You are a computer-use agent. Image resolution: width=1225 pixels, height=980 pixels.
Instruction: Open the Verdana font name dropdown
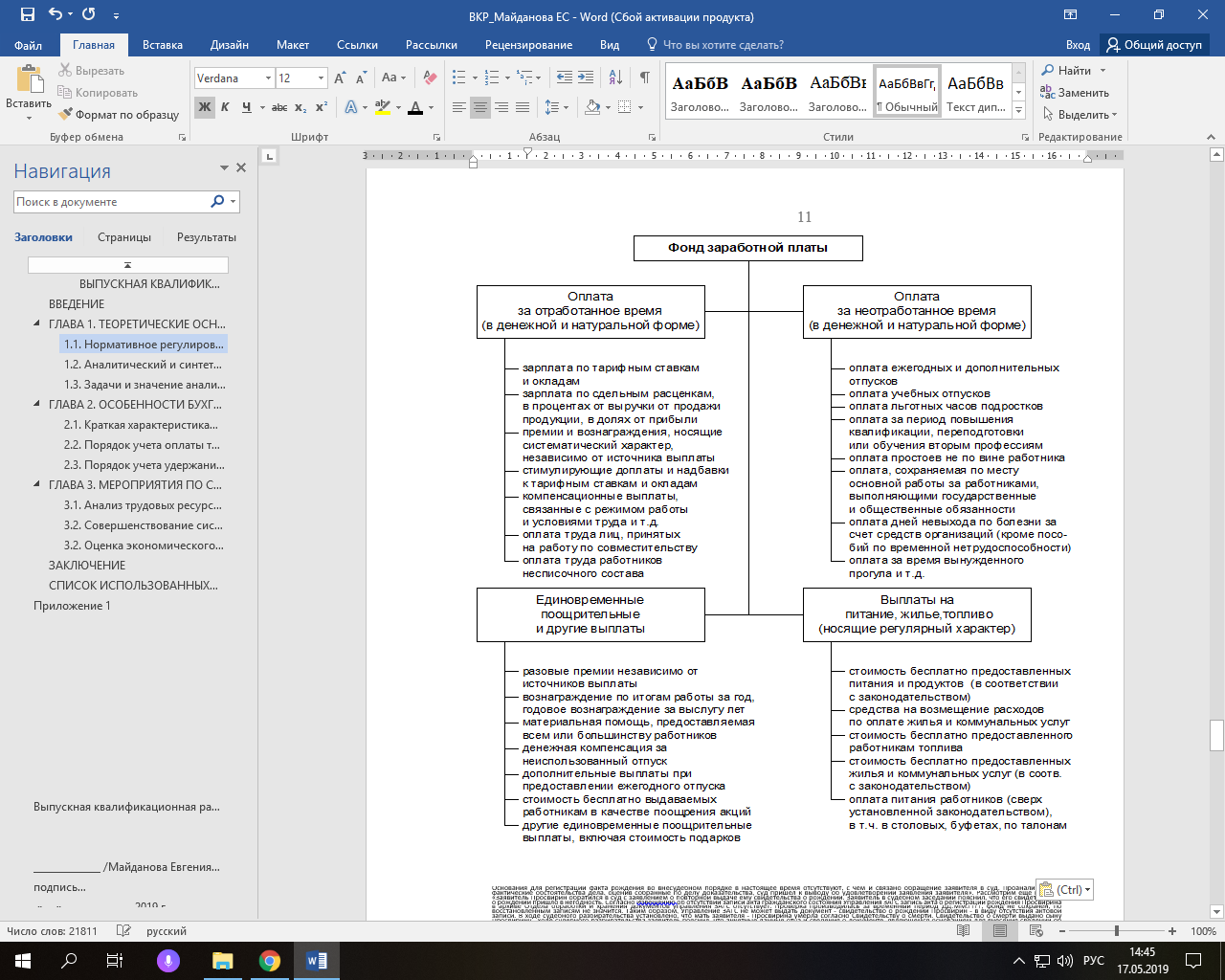tap(268, 78)
